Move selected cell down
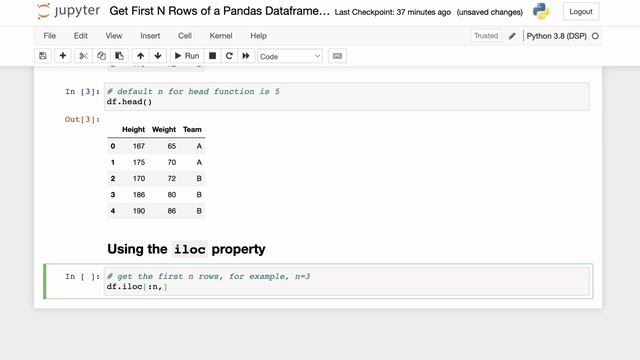The height and width of the screenshot is (360, 640). [158, 56]
